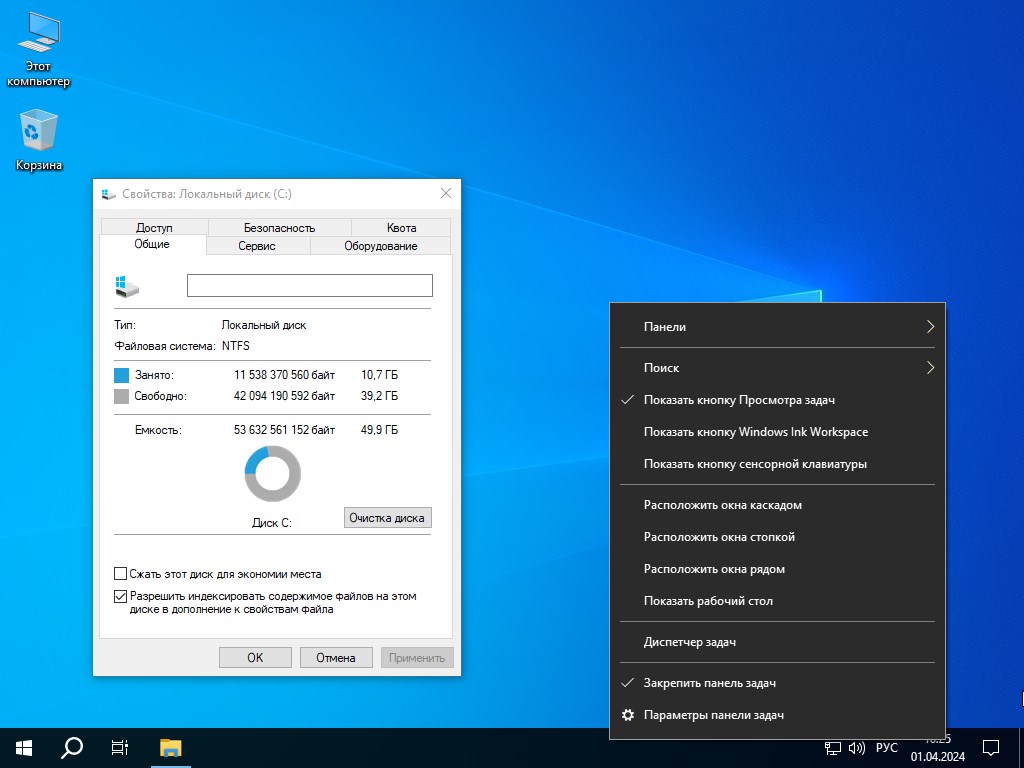Select the Recycle Bin desktop icon
The width and height of the screenshot is (1024, 768).
[39, 131]
